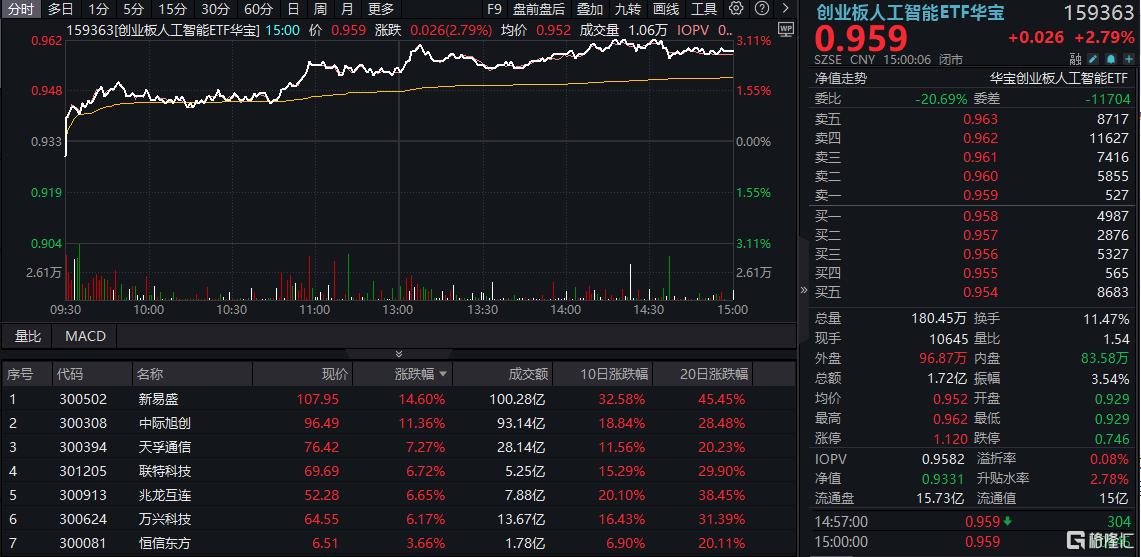This screenshot has height=557, width=1141.
Task: Click the right arrow at toolbar end
Action: click(785, 9)
